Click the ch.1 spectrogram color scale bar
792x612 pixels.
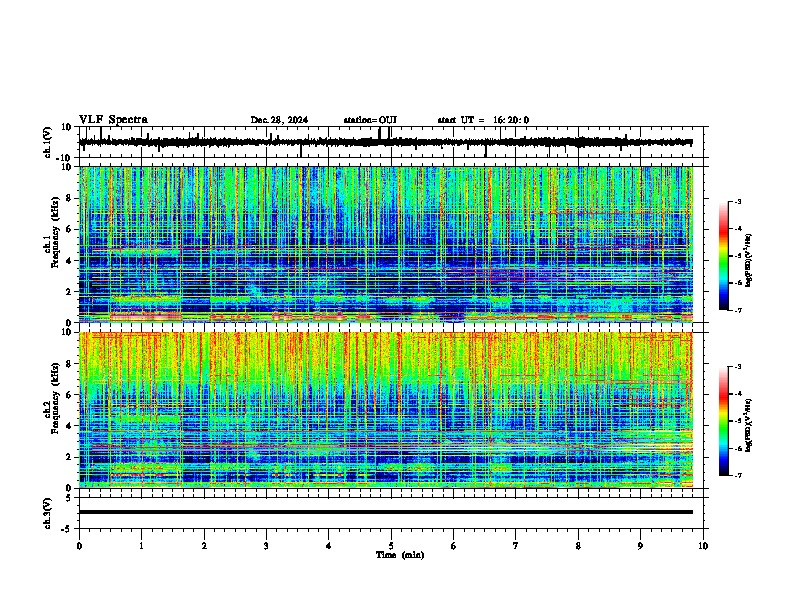coord(723,256)
